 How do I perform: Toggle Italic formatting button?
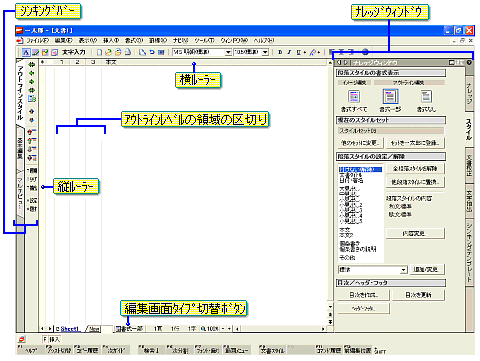289,52
